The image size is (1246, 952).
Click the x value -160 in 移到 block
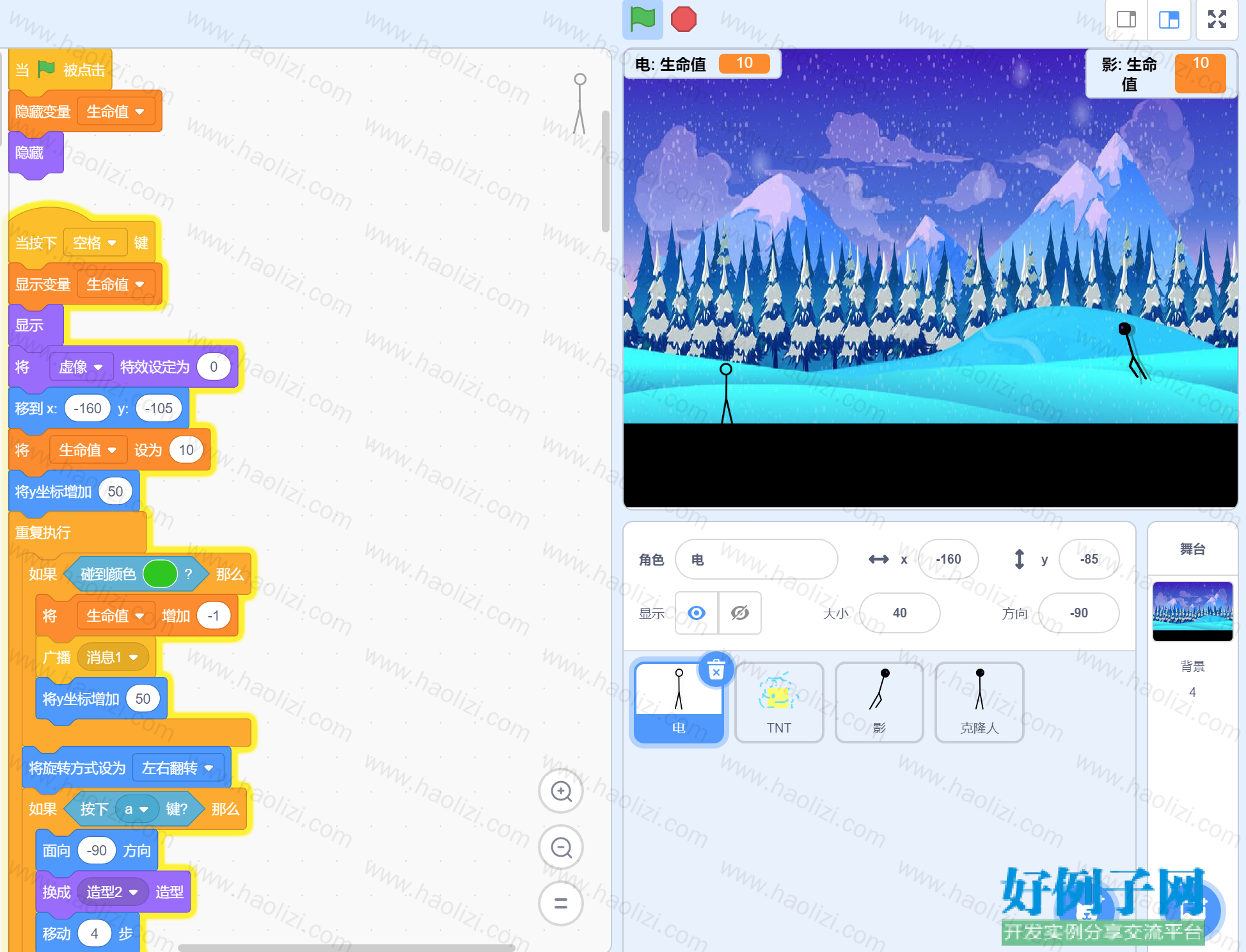(88, 409)
